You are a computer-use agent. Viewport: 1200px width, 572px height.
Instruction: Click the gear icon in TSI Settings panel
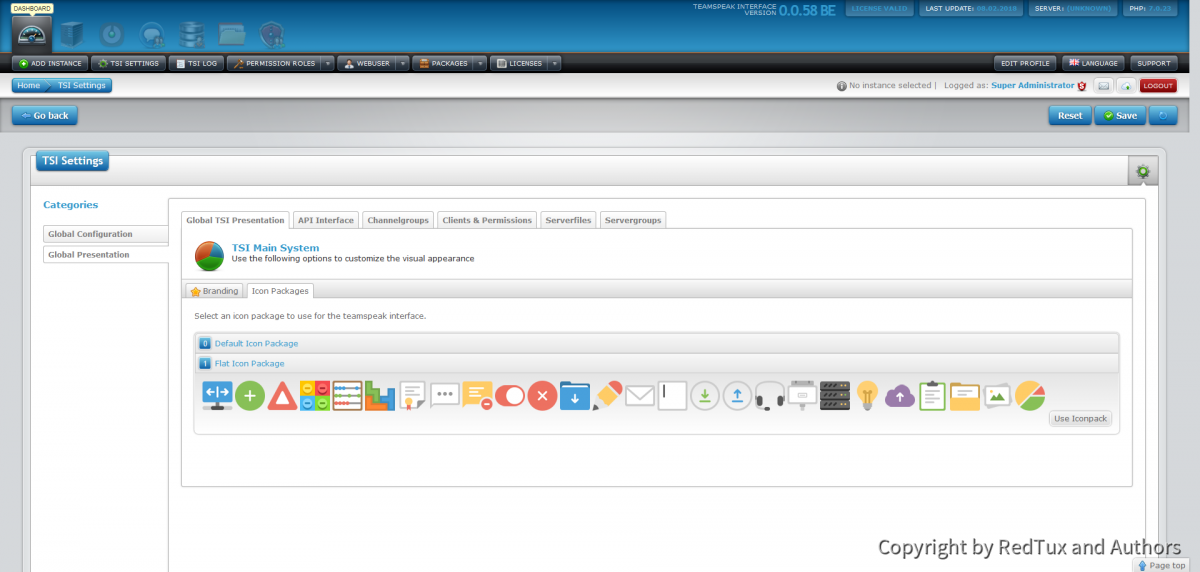(x=1142, y=171)
